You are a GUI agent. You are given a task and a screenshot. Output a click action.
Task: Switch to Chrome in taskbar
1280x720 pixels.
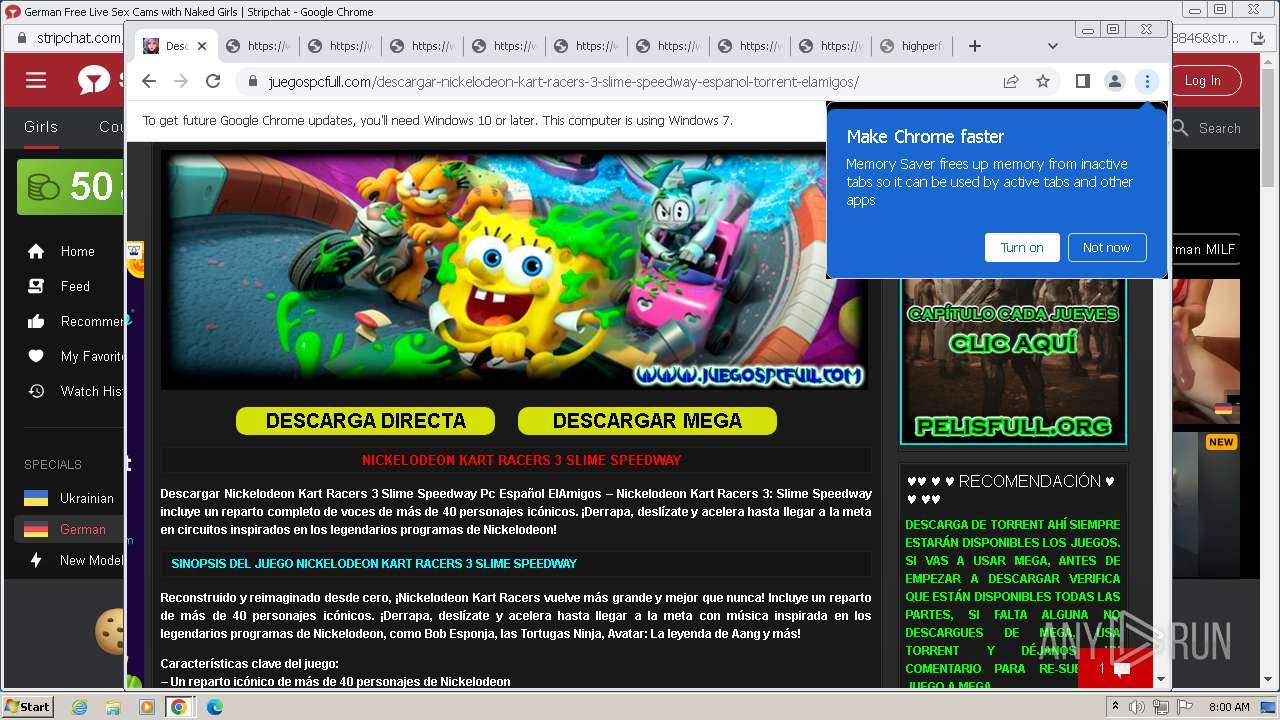179,707
